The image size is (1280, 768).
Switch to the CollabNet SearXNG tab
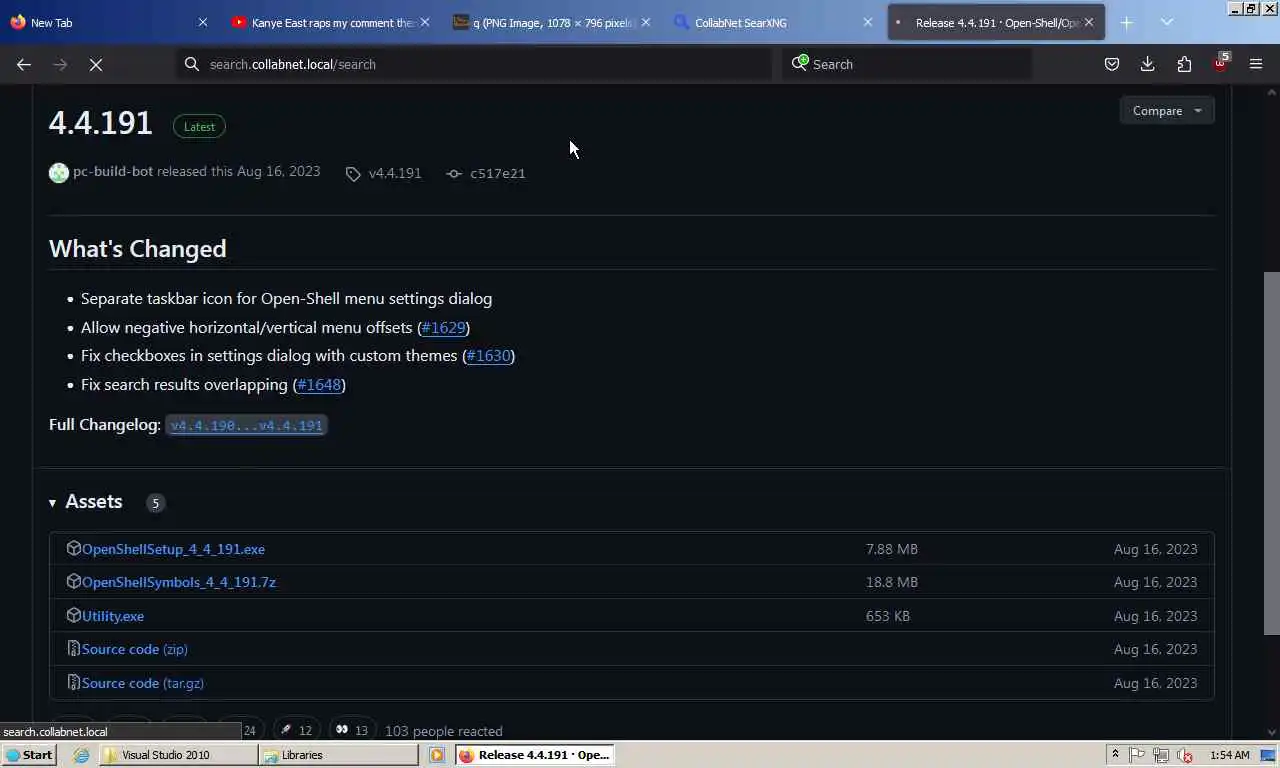774,22
